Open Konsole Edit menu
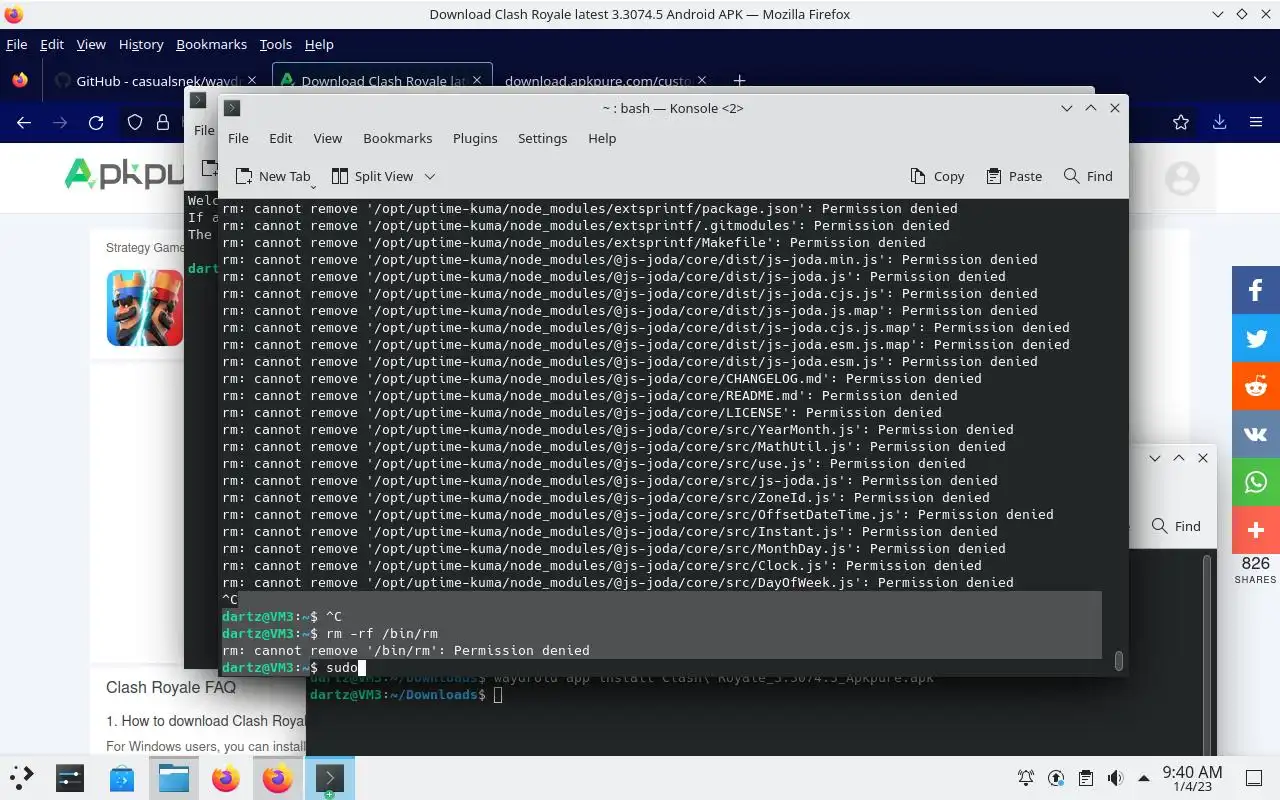The height and width of the screenshot is (800, 1280). pos(281,138)
